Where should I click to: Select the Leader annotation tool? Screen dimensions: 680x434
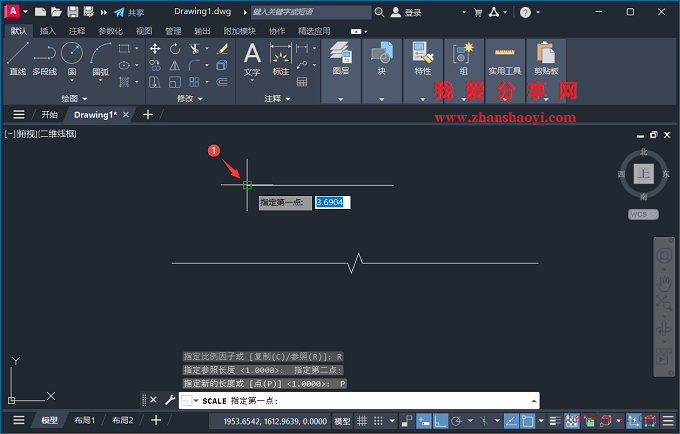(302, 65)
